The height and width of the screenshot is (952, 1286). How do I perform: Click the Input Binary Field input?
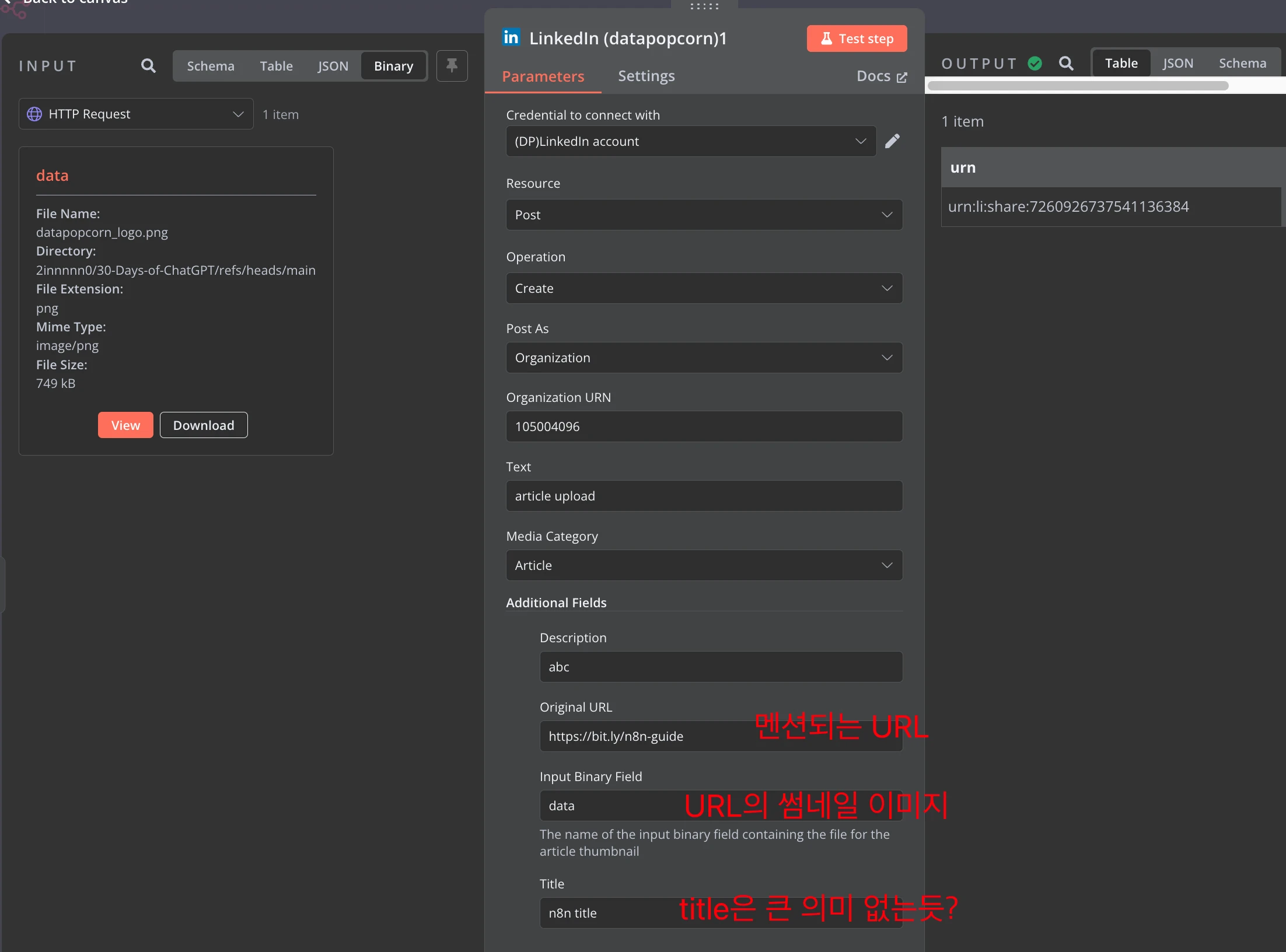pos(721,806)
